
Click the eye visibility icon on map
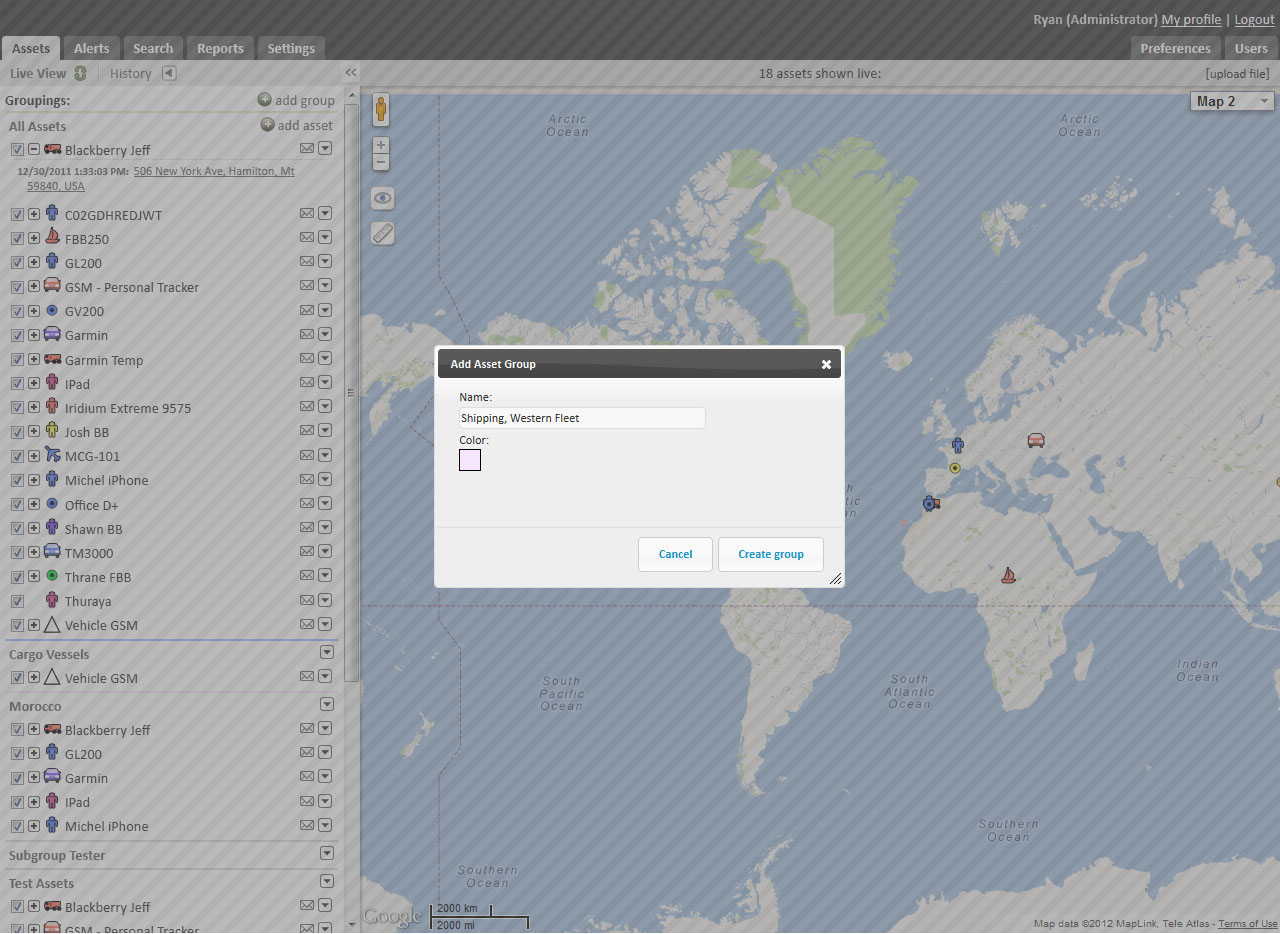click(383, 198)
